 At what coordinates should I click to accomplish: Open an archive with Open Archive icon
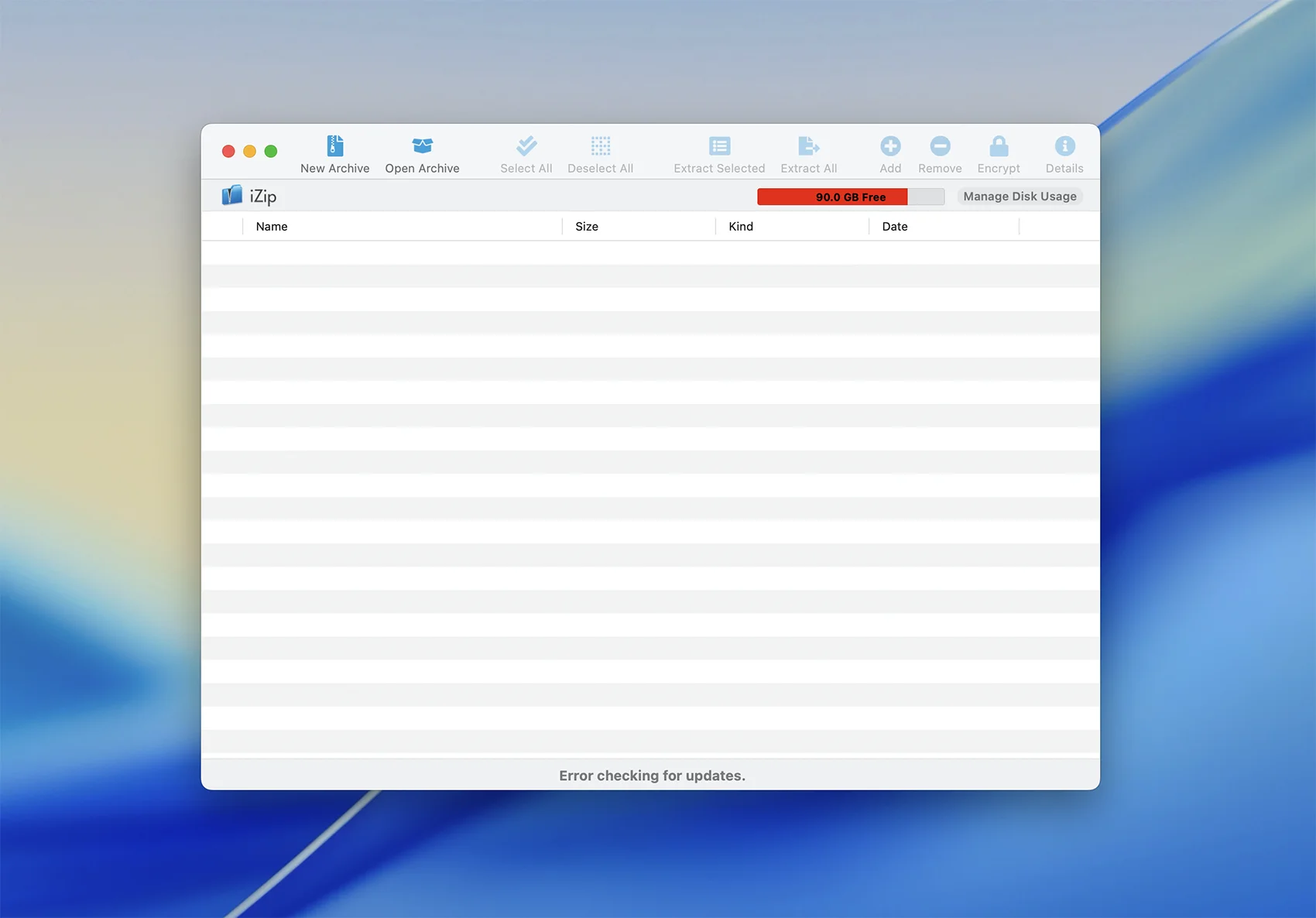[x=422, y=146]
